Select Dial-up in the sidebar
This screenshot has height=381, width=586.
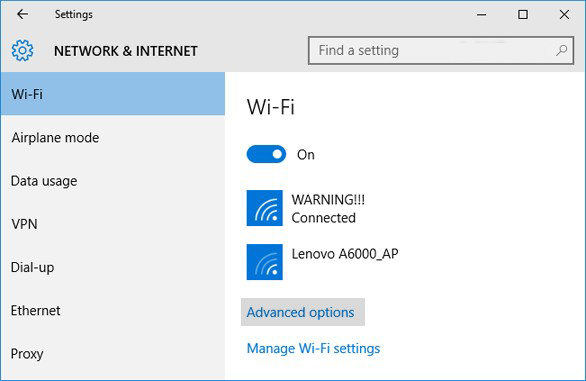[113, 267]
